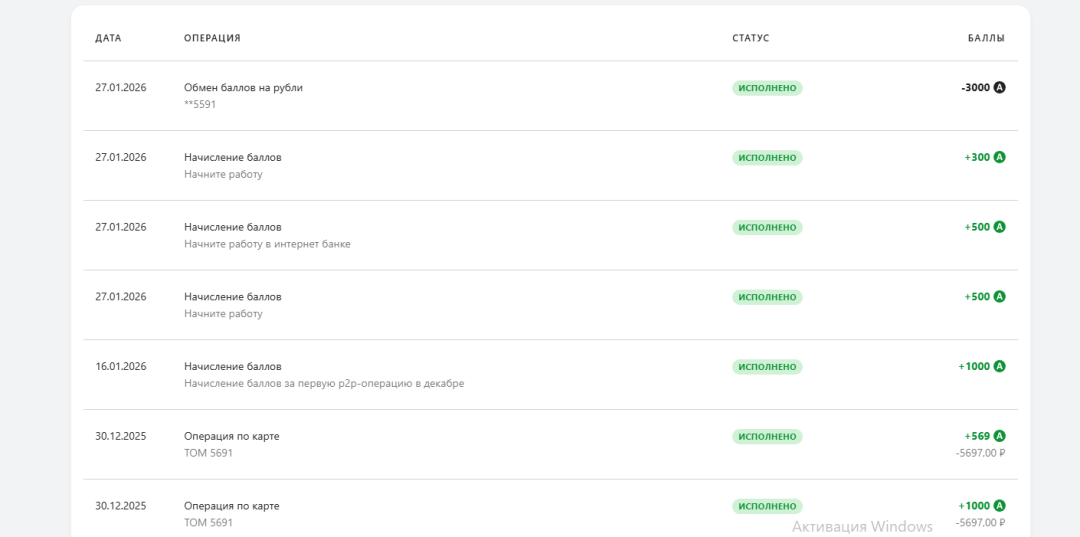Click the -3000 points value
The width and height of the screenshot is (1080, 537).
pyautogui.click(x=975, y=88)
